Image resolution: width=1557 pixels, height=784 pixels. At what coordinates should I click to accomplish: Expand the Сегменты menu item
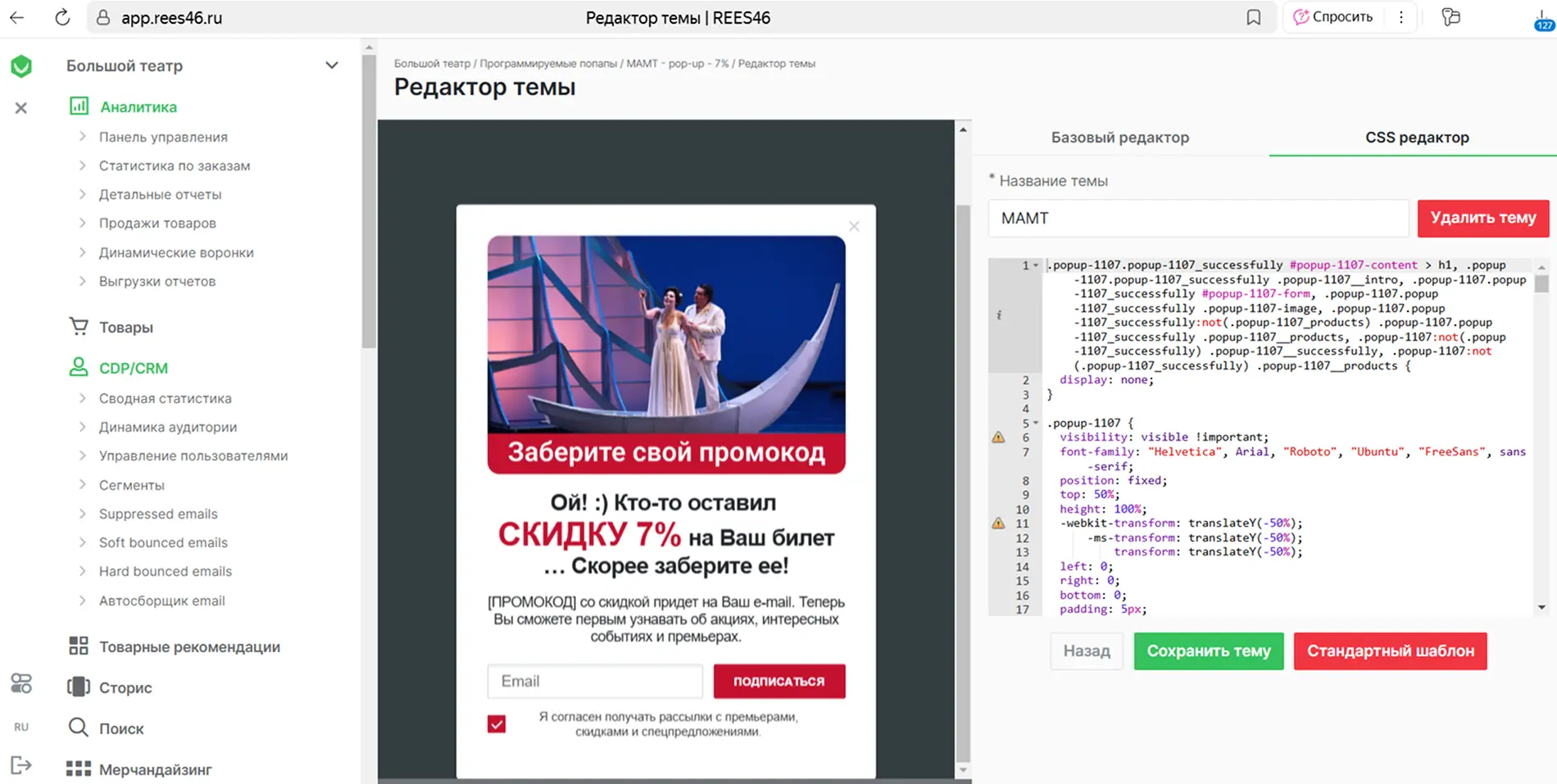[x=132, y=485]
